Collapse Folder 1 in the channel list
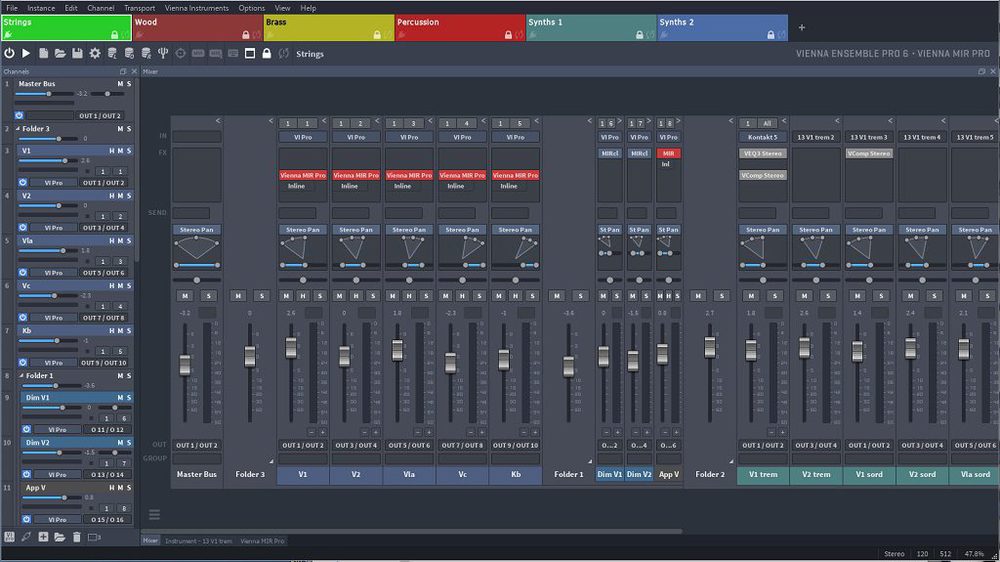Viewport: 1000px width, 562px height. (x=22, y=376)
